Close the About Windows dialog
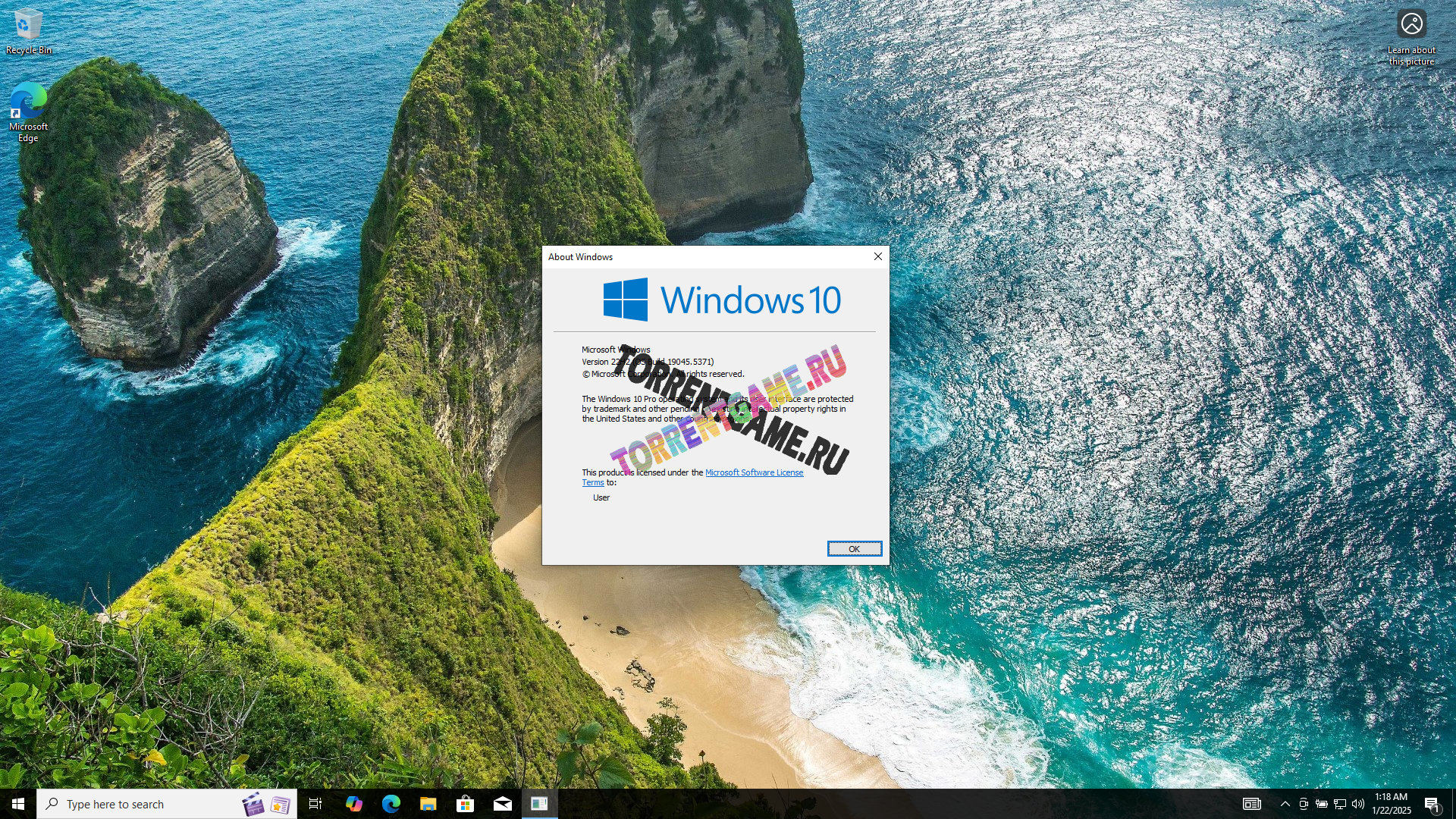The image size is (1456, 819). (x=877, y=257)
